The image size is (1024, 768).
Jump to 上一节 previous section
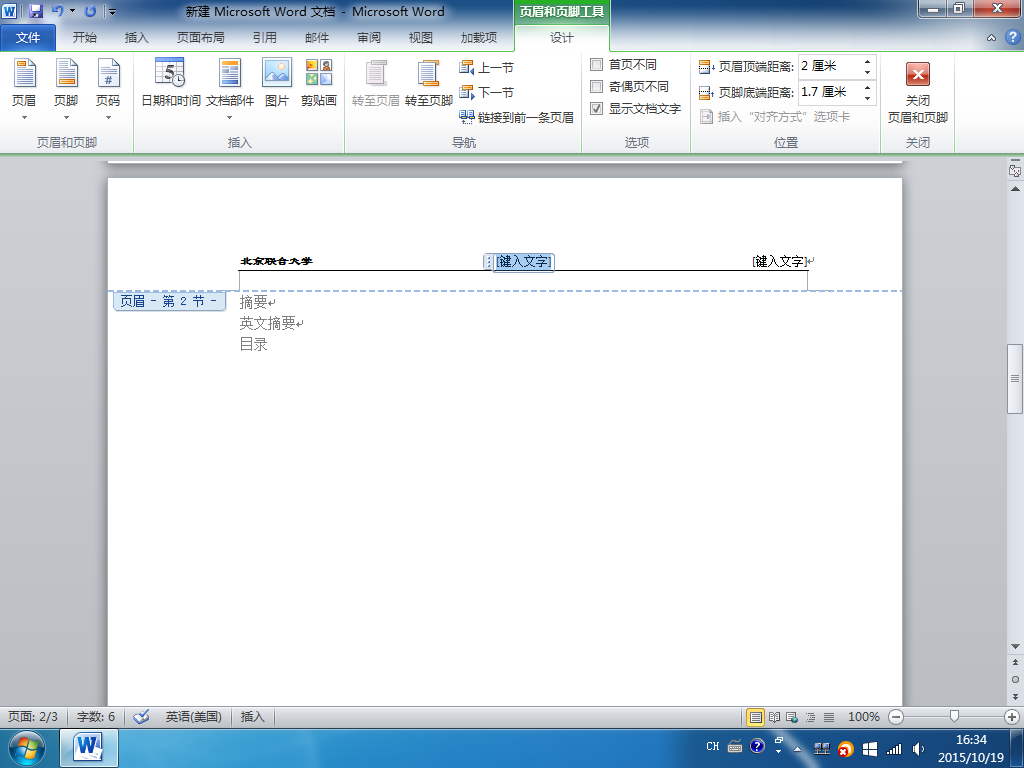click(x=487, y=67)
